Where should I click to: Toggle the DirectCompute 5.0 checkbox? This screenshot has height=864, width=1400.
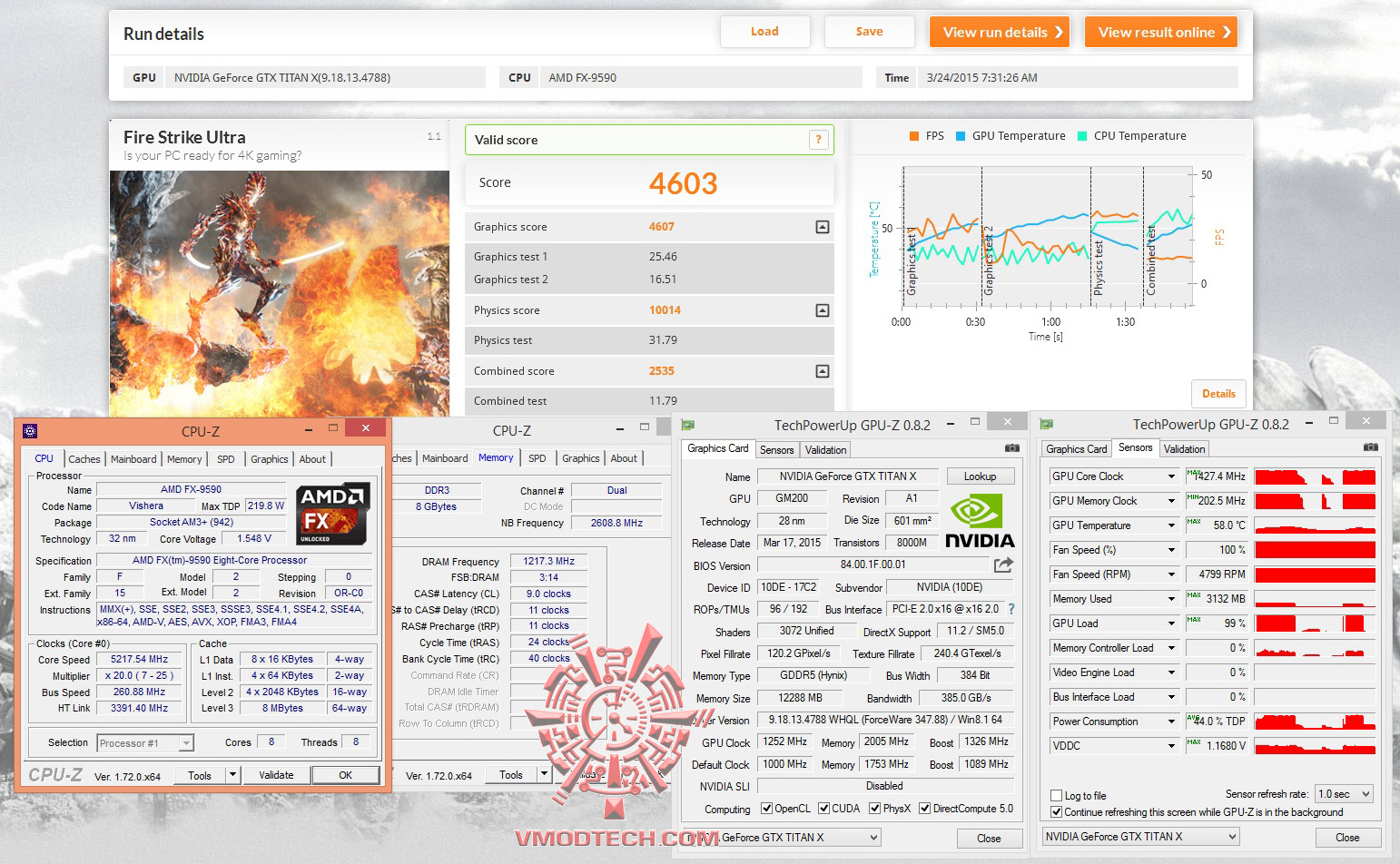tap(925, 809)
